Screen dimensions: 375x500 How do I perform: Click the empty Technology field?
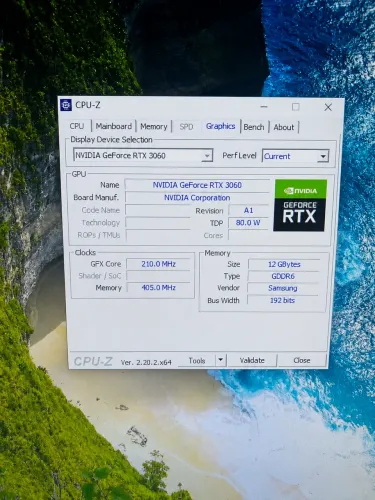[x=158, y=223]
